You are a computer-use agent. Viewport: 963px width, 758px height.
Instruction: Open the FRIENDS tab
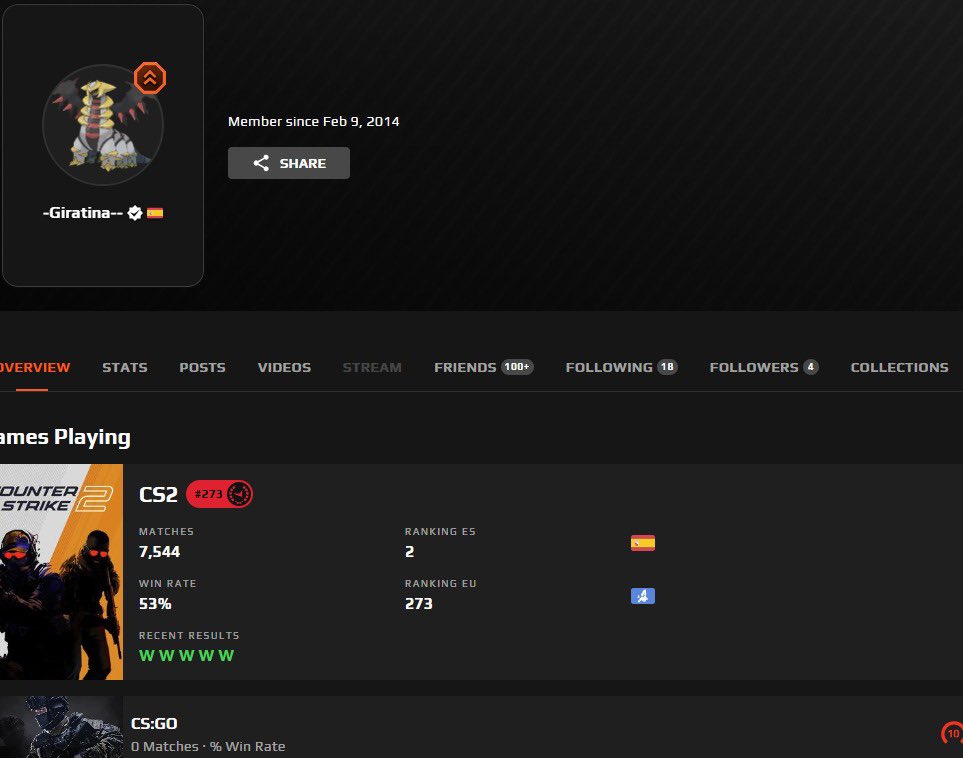(465, 367)
